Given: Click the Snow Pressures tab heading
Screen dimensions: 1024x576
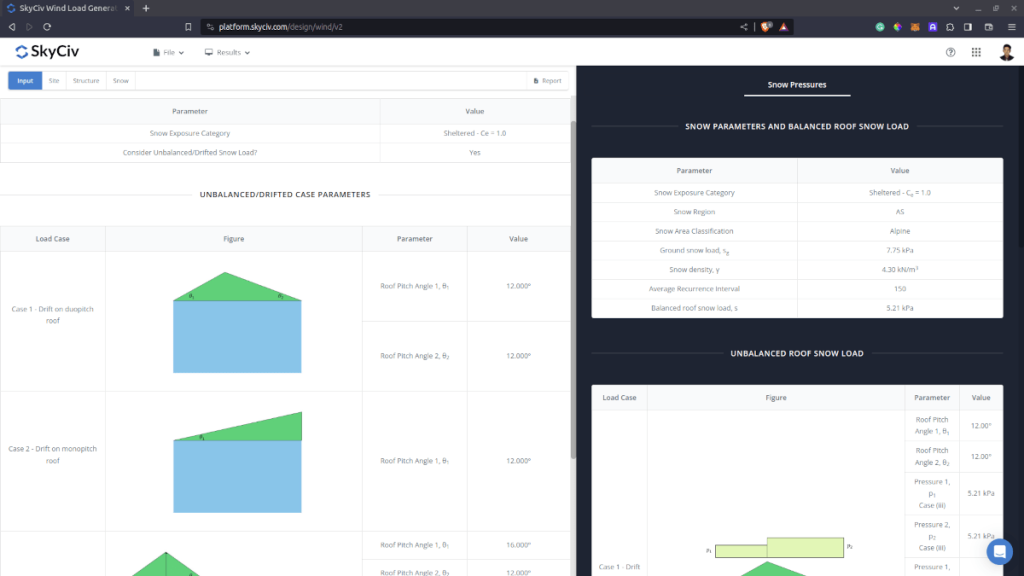Looking at the screenshot, I should [x=797, y=85].
